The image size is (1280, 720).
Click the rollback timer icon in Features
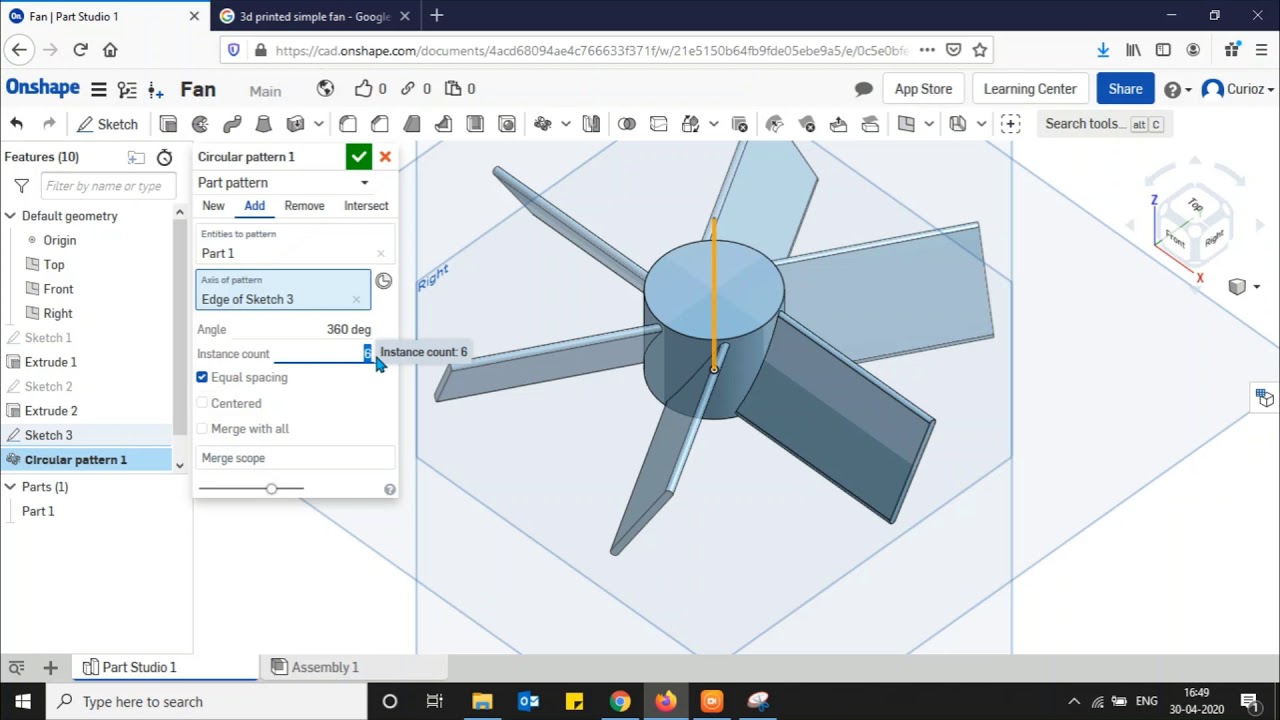(x=165, y=157)
